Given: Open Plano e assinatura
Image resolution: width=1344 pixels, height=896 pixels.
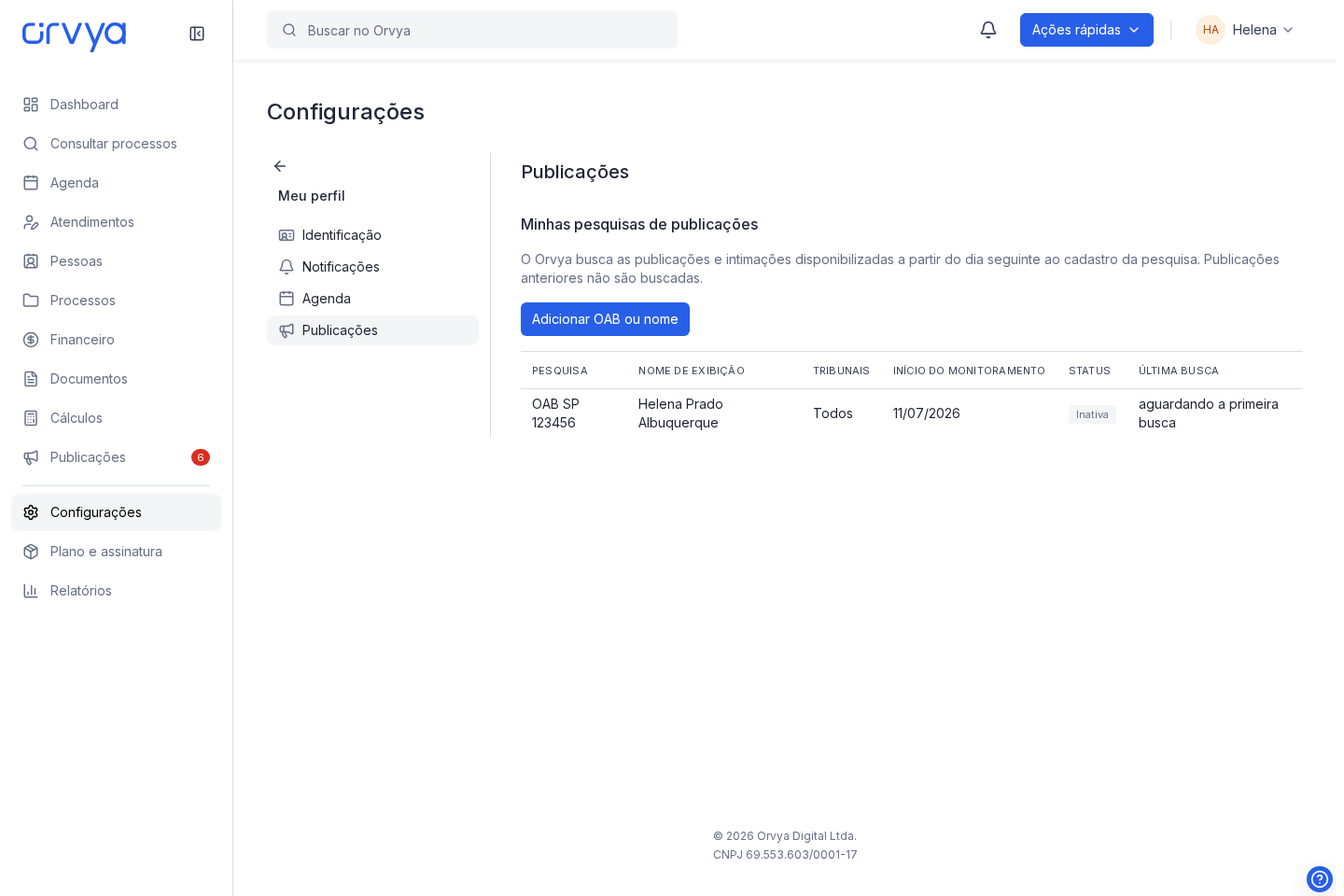Looking at the screenshot, I should pos(116,552).
